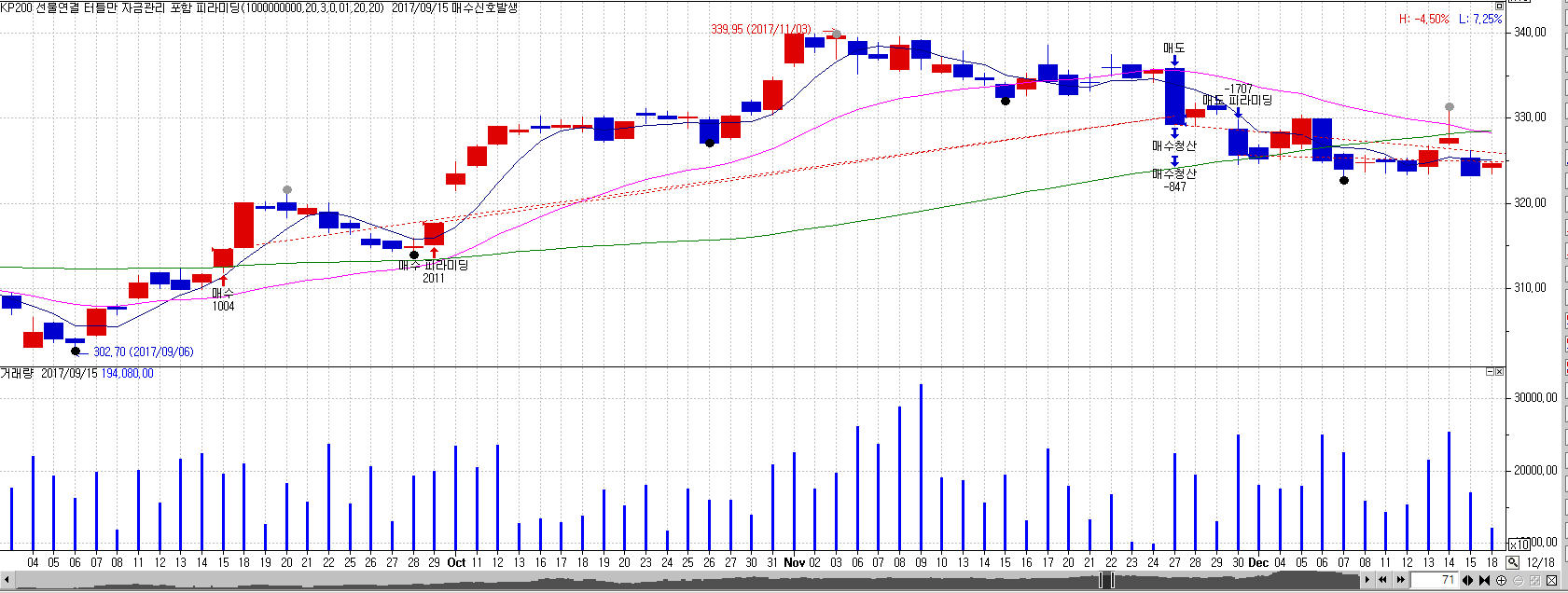The height and width of the screenshot is (593, 1568).
Task: Click the range handle on the overview scrollbar
Action: [x=1107, y=580]
